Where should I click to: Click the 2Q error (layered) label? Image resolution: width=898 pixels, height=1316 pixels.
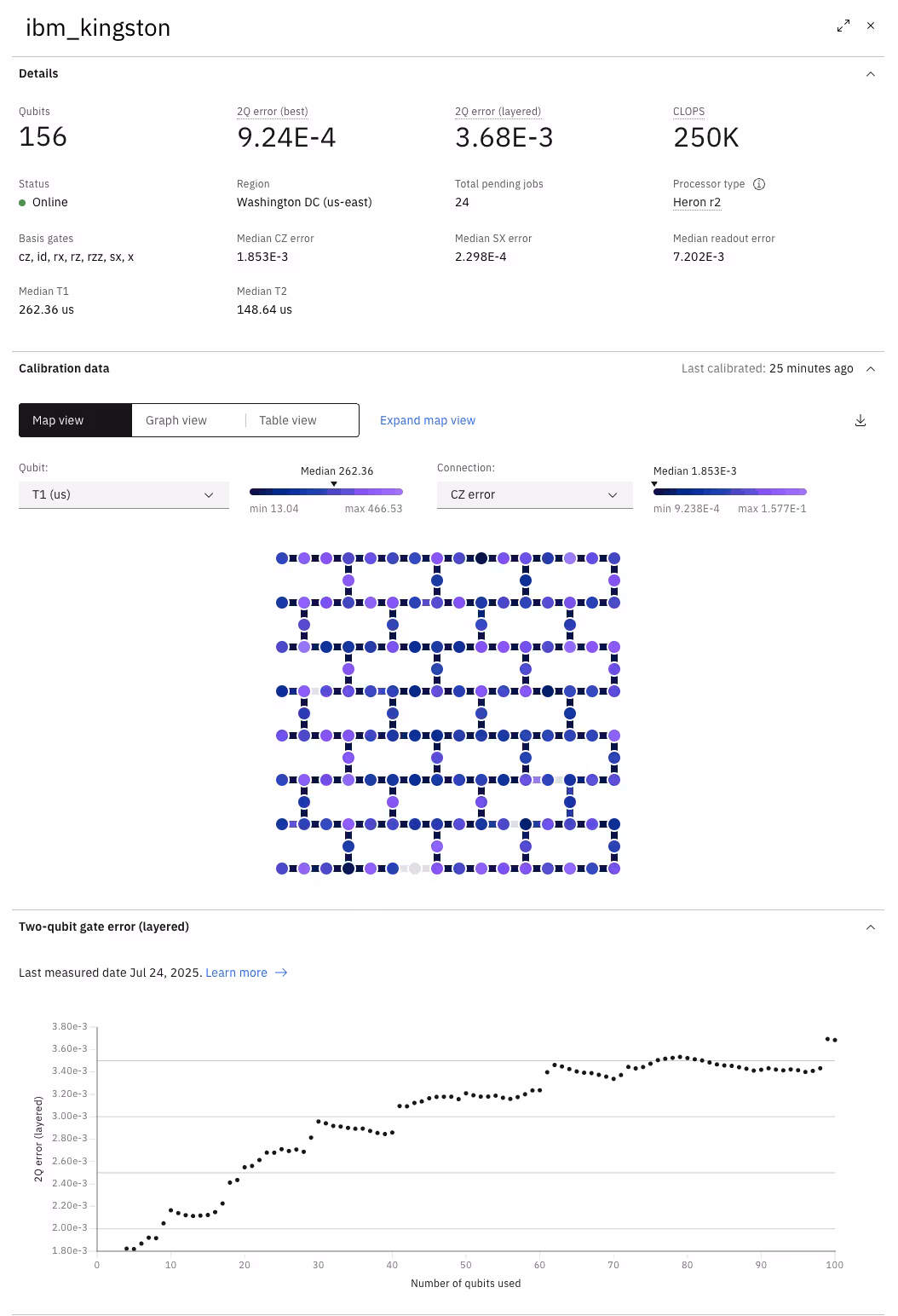tap(498, 112)
